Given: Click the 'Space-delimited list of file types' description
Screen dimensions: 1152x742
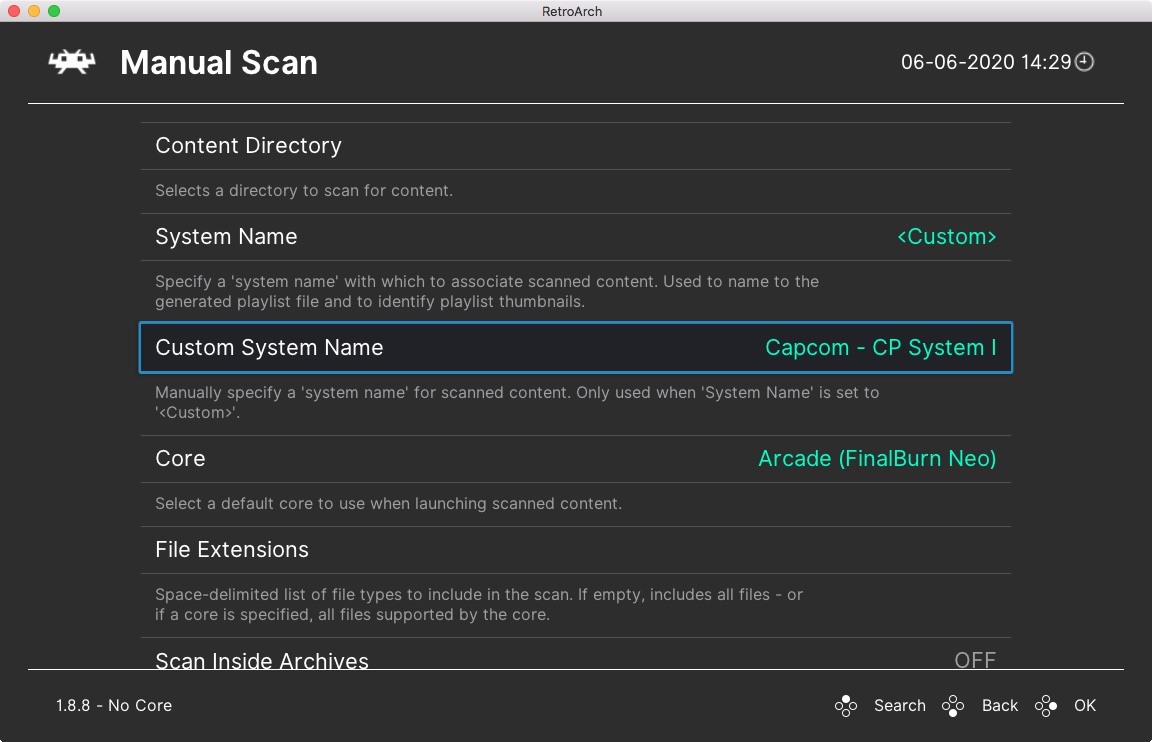Looking at the screenshot, I should [x=479, y=605].
